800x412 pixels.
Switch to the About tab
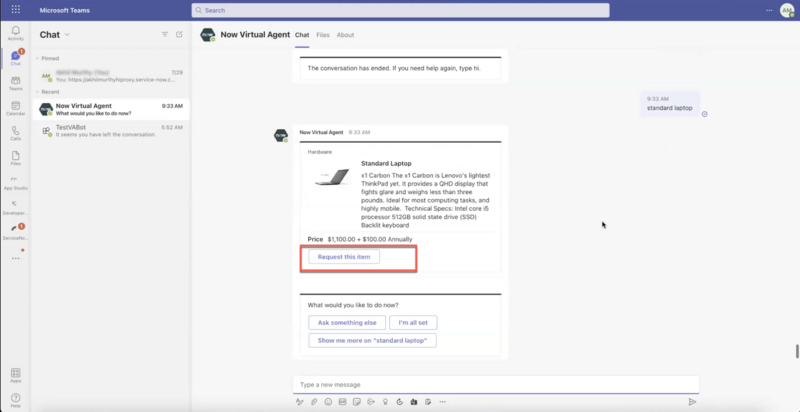(345, 35)
